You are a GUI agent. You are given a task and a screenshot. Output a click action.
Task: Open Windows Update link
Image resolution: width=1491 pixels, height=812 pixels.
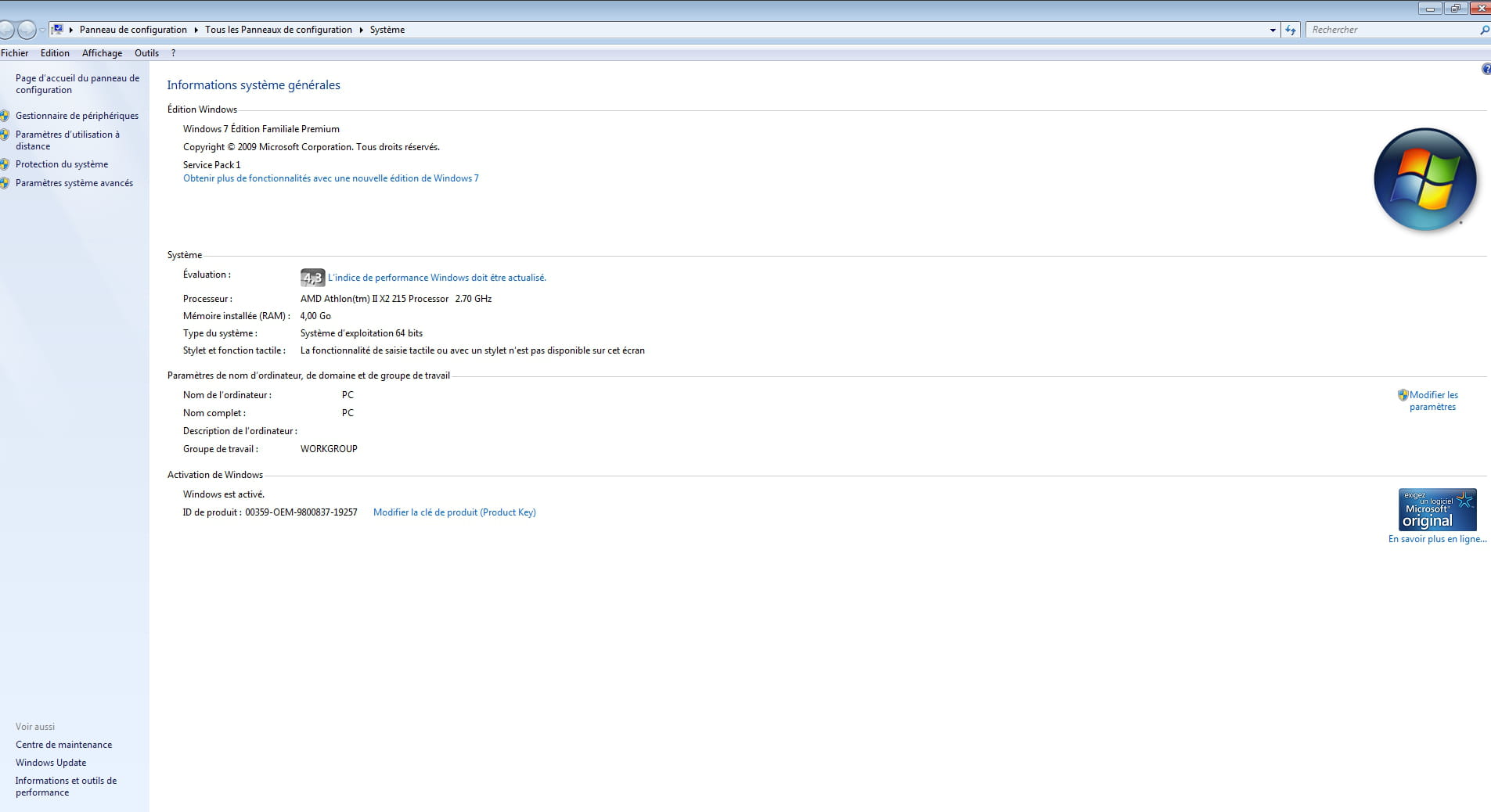(51, 763)
